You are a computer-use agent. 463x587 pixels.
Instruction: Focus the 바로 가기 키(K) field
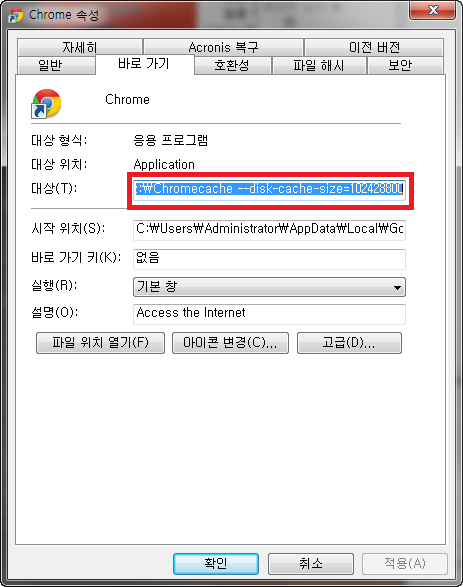coord(269,259)
